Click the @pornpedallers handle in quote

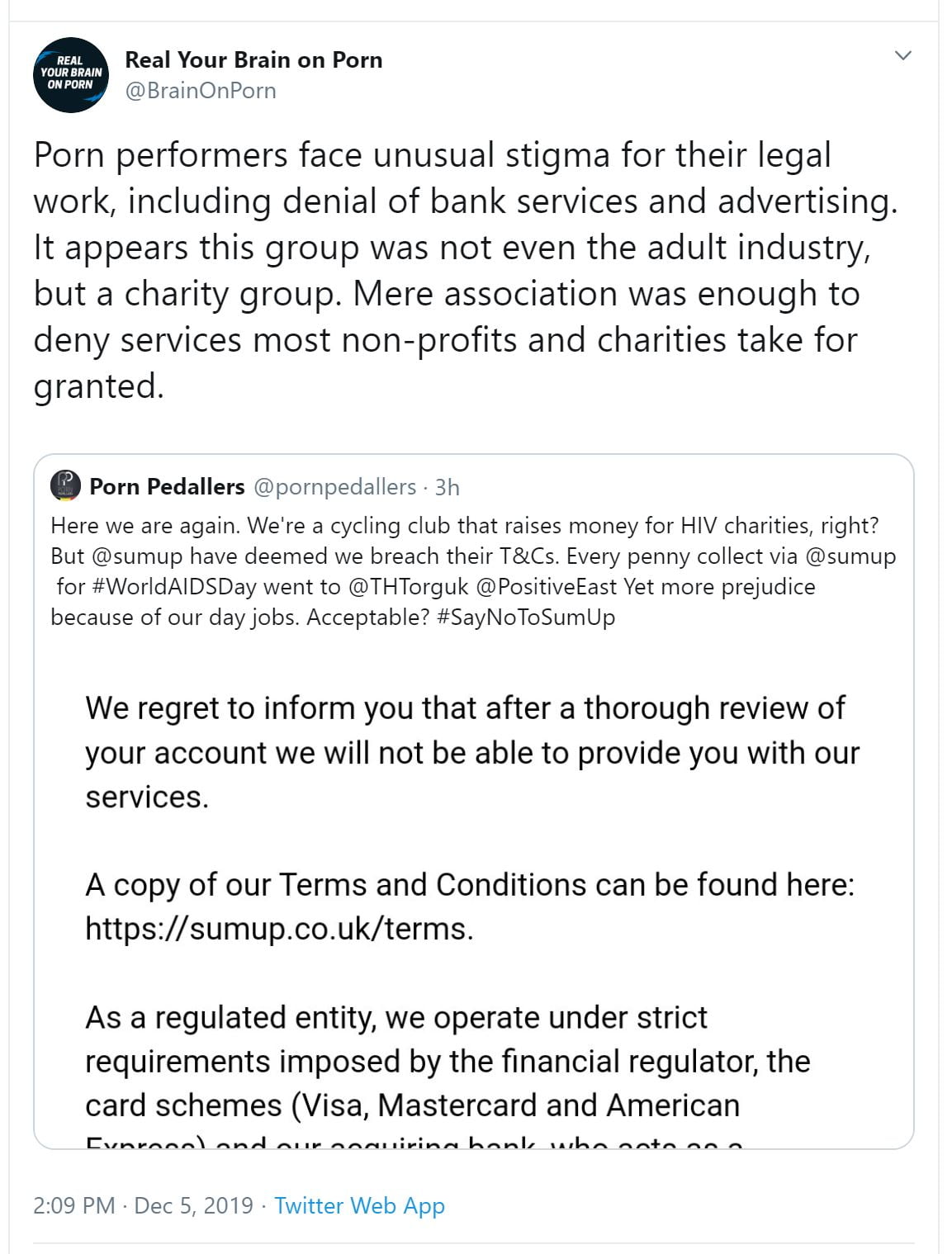point(334,487)
